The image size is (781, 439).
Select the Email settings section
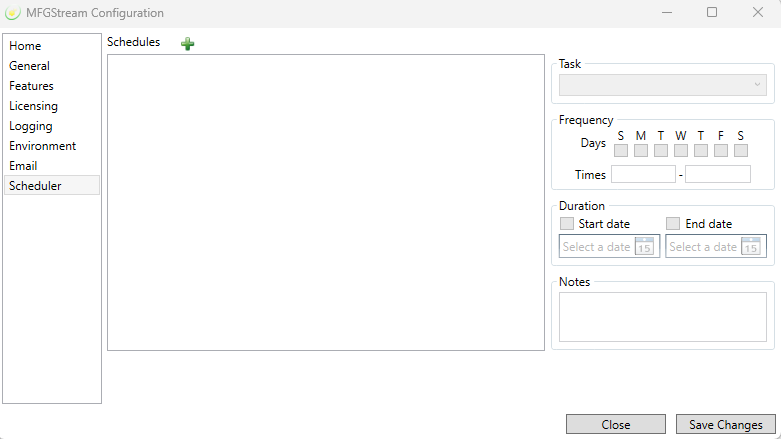point(23,166)
